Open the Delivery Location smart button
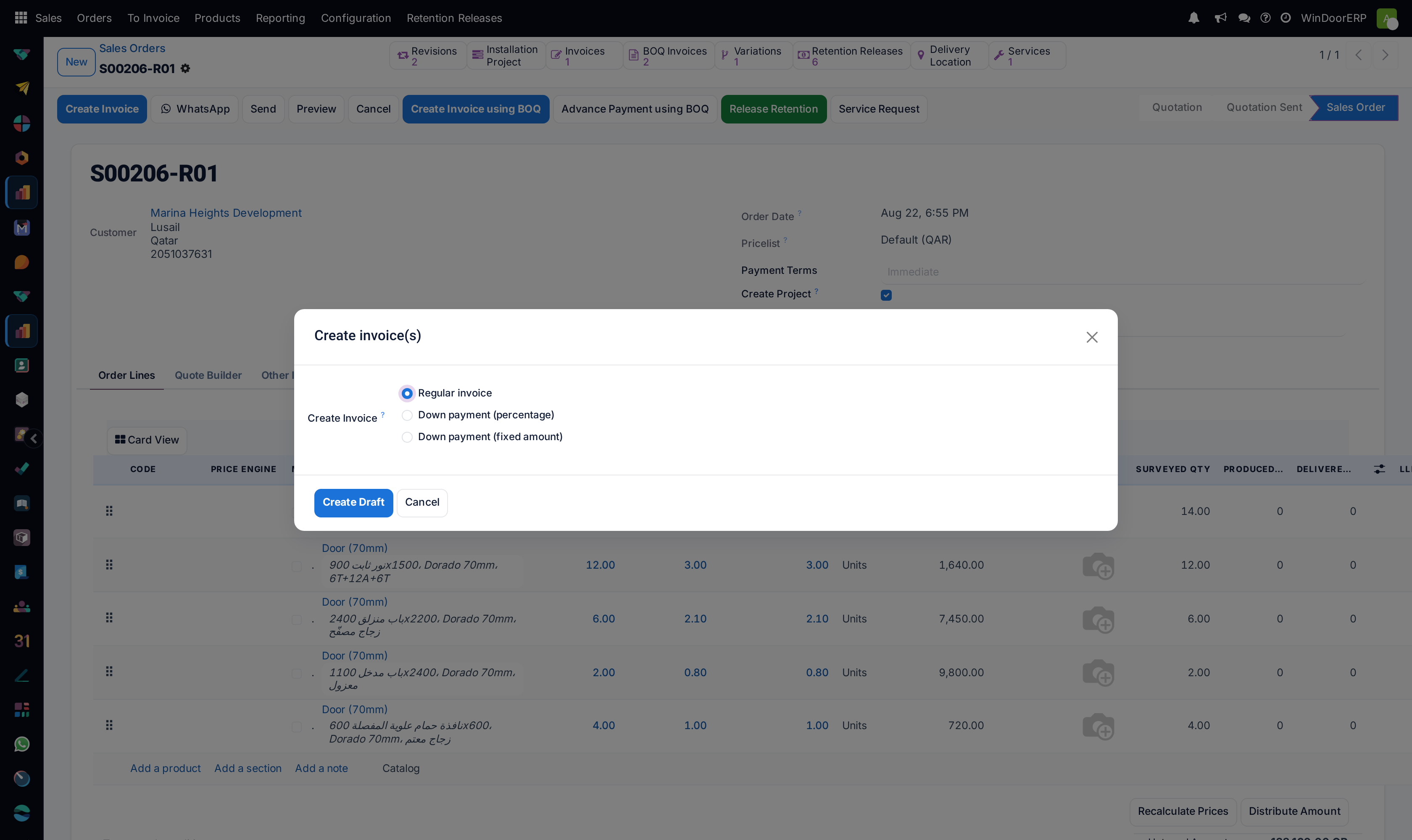Viewport: 1412px width, 840px height. tap(949, 55)
